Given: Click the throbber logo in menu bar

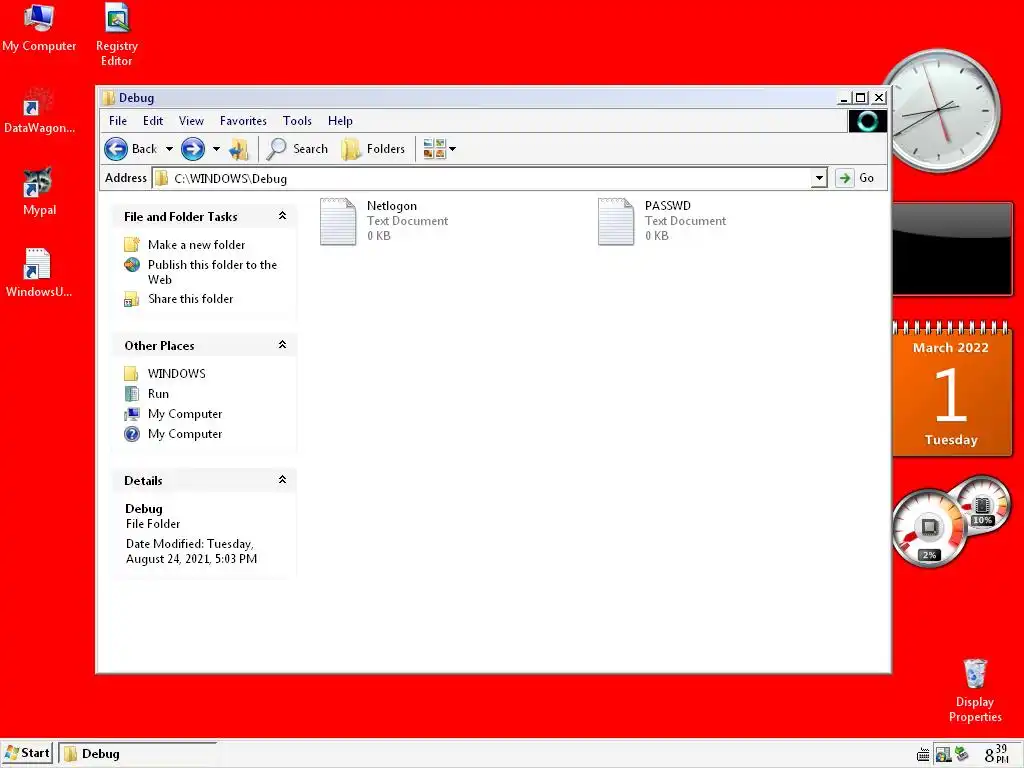Looking at the screenshot, I should (867, 121).
